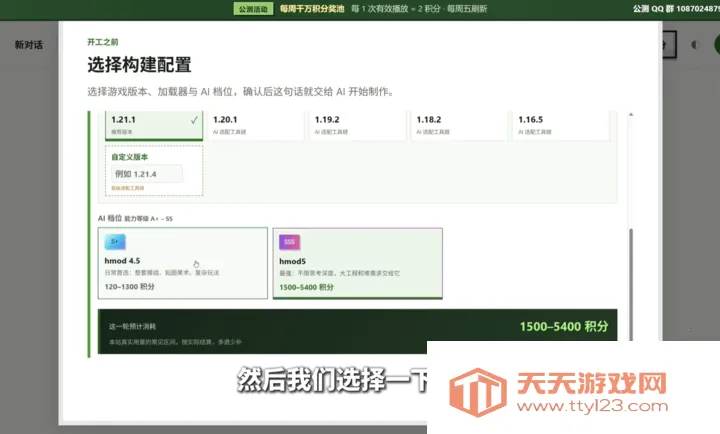Click the checkmark on version 1.21.1
This screenshot has width=720, height=434.
click(x=194, y=120)
